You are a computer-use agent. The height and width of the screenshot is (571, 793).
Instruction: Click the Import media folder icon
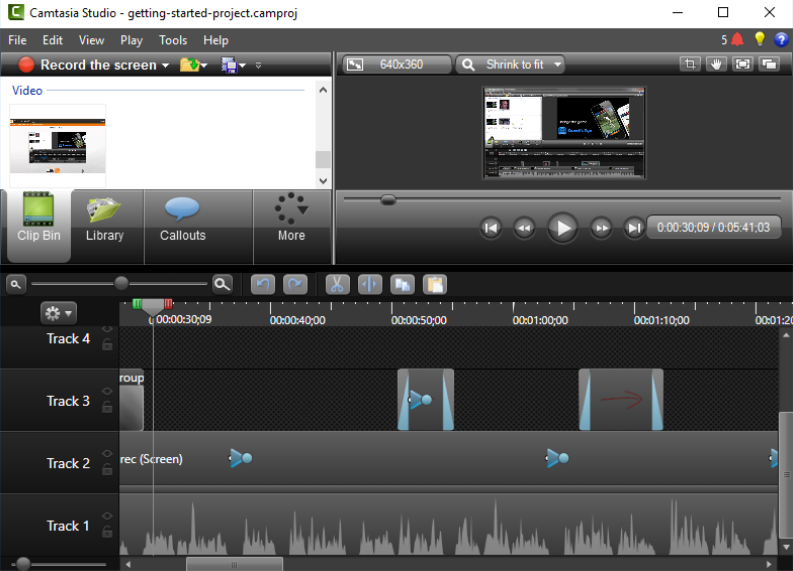[x=189, y=65]
